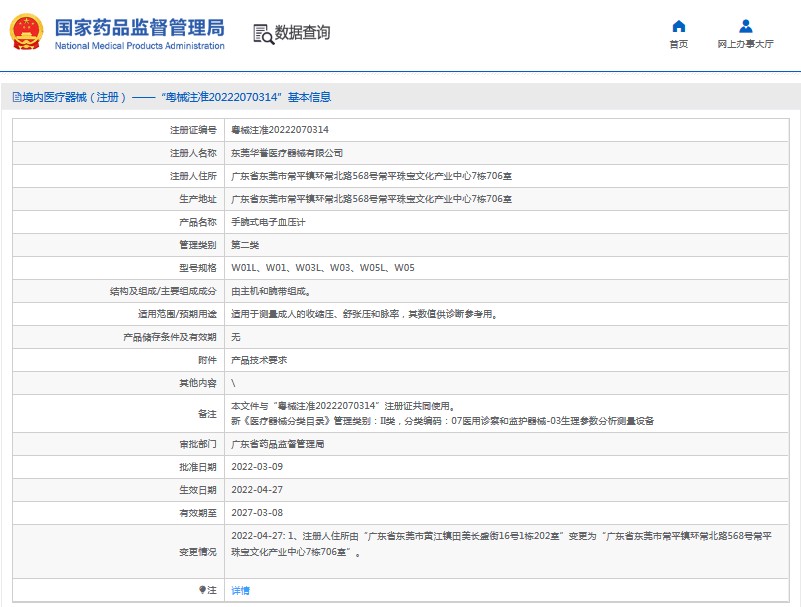The height and width of the screenshot is (607, 801).
Task: Click the approval date 2022-03-09
Action: [257, 467]
